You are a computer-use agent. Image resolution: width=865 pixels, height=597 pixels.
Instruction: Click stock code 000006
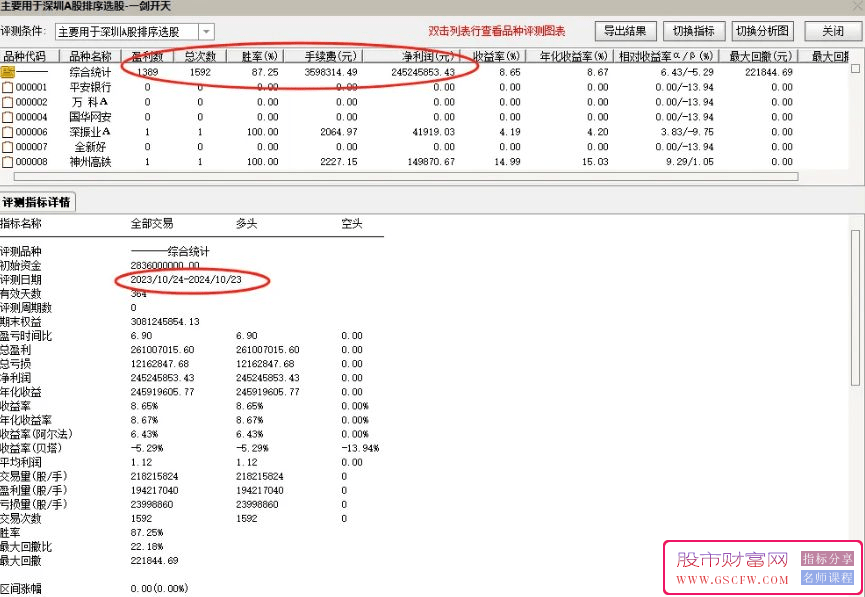tap(31, 132)
